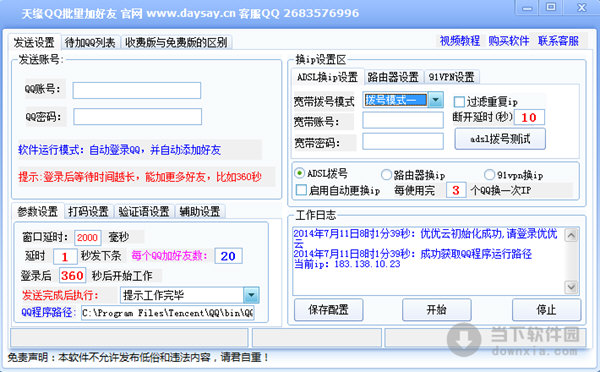Viewport: 600px width, 372px height.
Task: Open the 验证语设置 tab
Action: point(144,211)
